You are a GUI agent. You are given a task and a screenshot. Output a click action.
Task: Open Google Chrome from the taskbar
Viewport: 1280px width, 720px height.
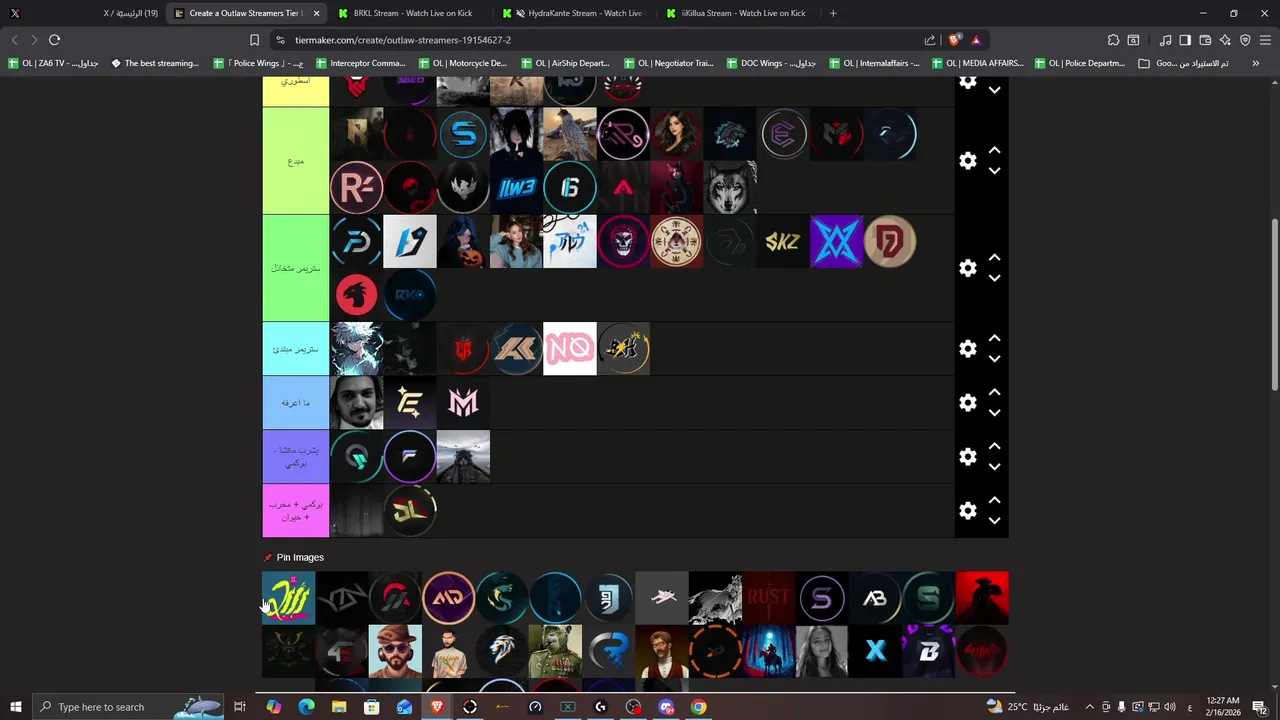tap(698, 707)
